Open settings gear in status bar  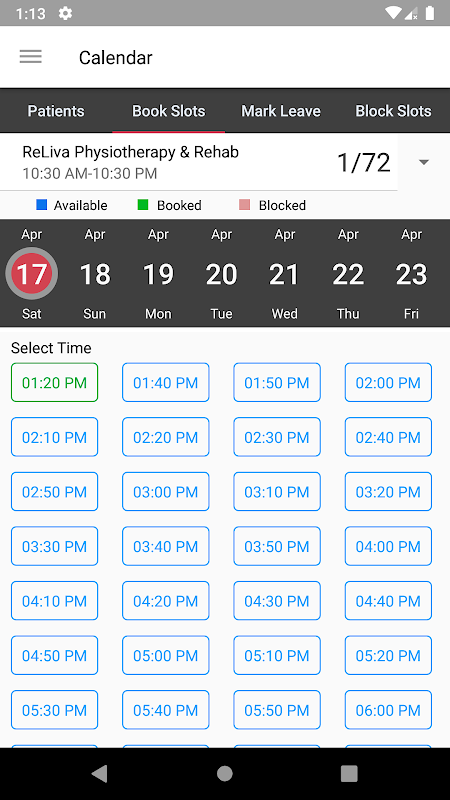[x=65, y=13]
